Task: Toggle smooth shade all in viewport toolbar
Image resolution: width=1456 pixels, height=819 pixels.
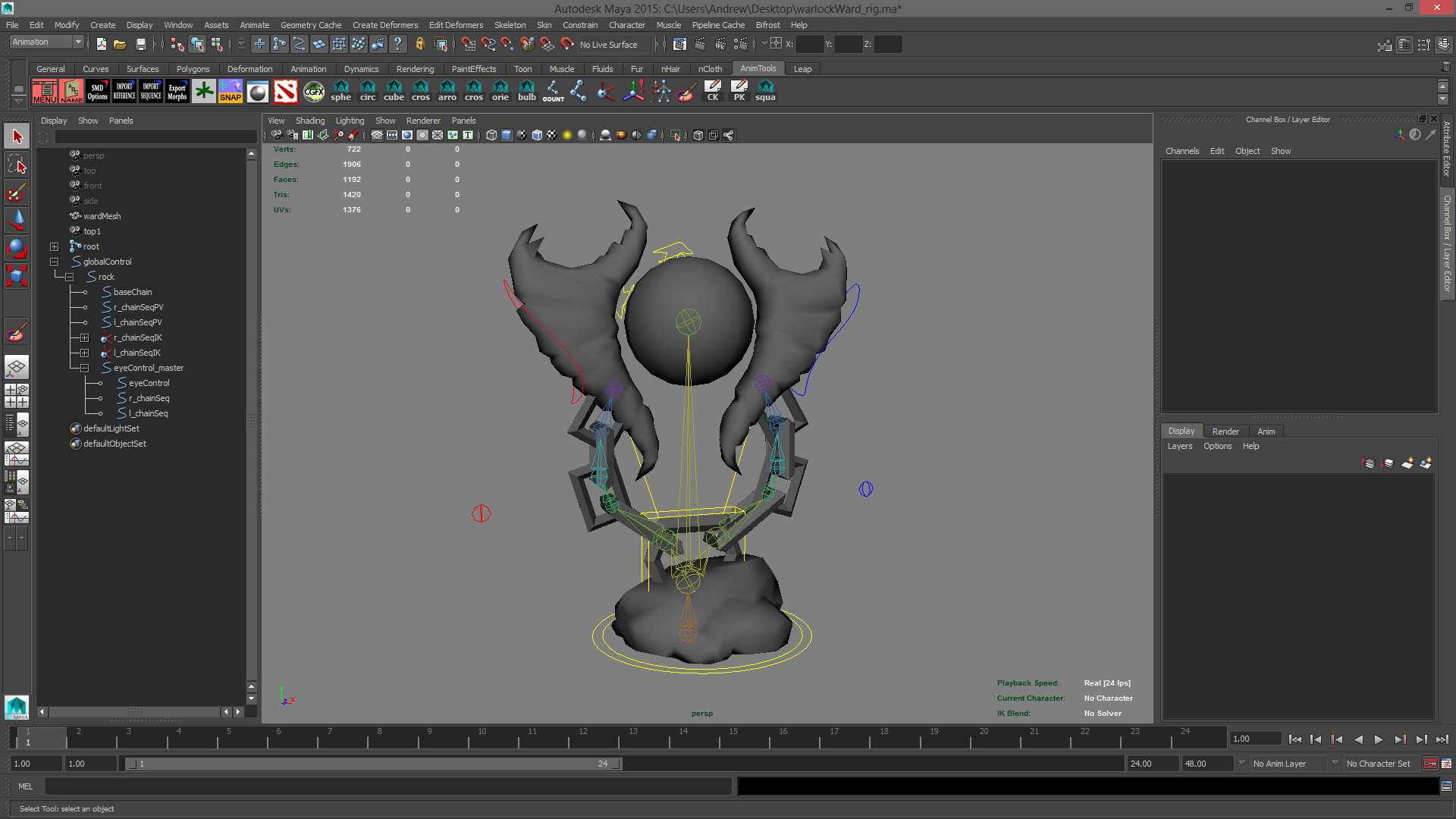Action: (507, 135)
